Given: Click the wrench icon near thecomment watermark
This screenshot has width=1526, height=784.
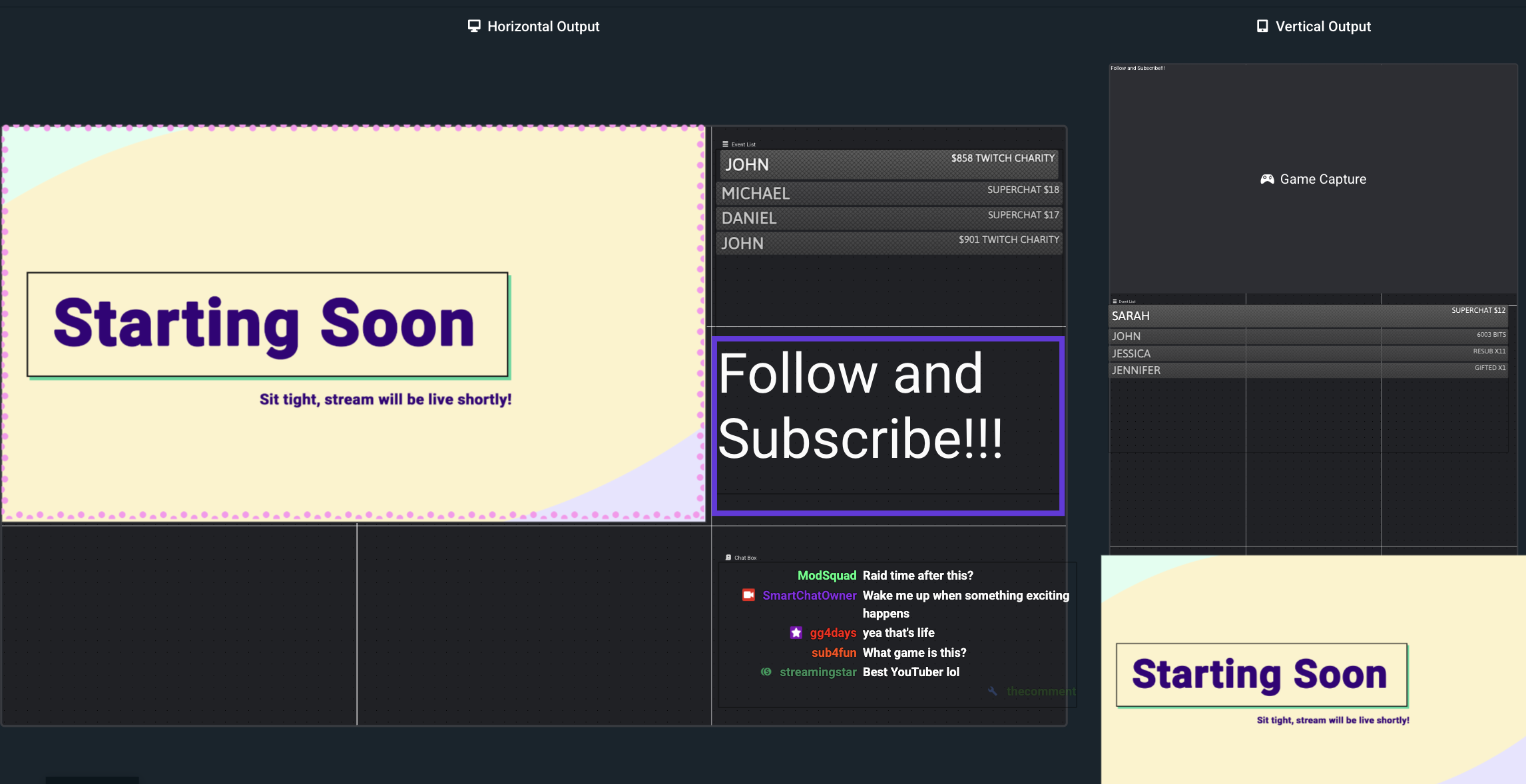Looking at the screenshot, I should 992,691.
